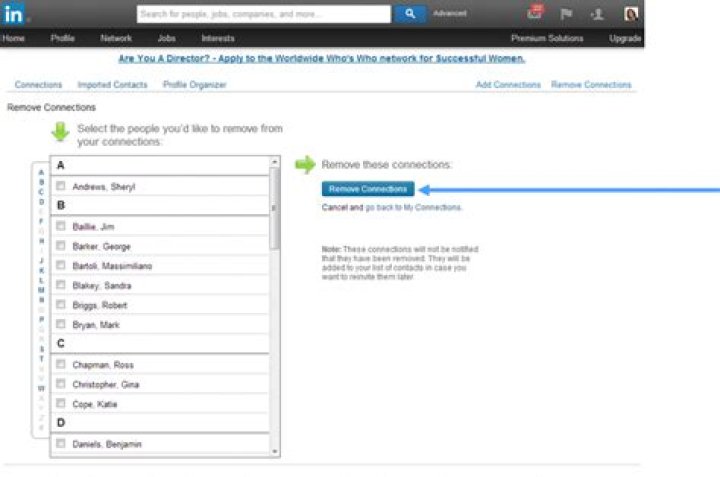Screen dimensions: 720x477
Task: Tick the checkbox next to Cope, Katie
Action: click(x=61, y=403)
